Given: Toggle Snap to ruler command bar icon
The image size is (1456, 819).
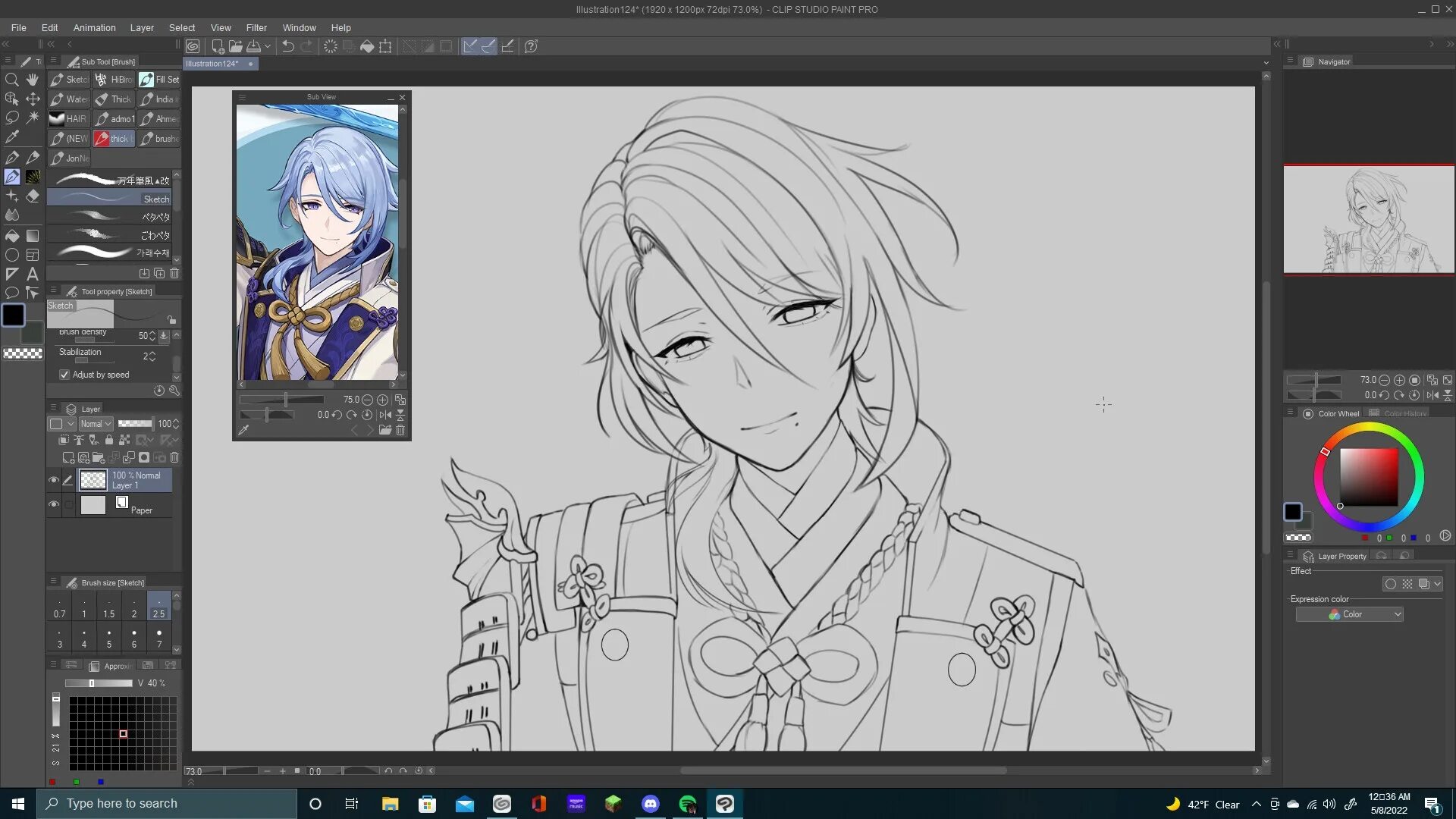Looking at the screenshot, I should pyautogui.click(x=470, y=46).
